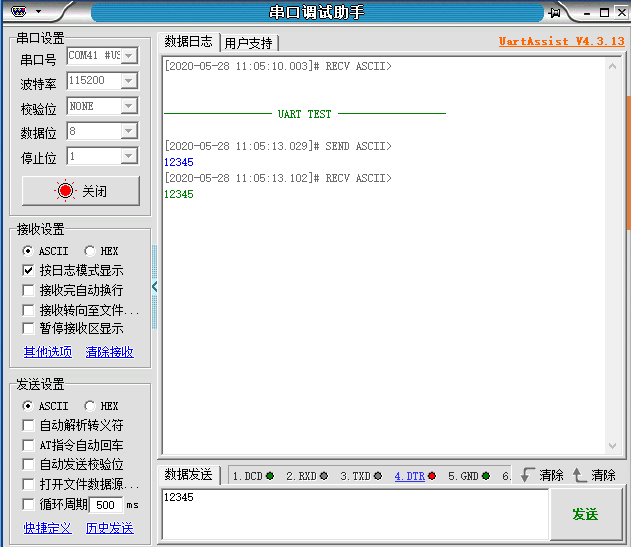Toggle the pin window icon
This screenshot has width=631, height=547.
555,13
